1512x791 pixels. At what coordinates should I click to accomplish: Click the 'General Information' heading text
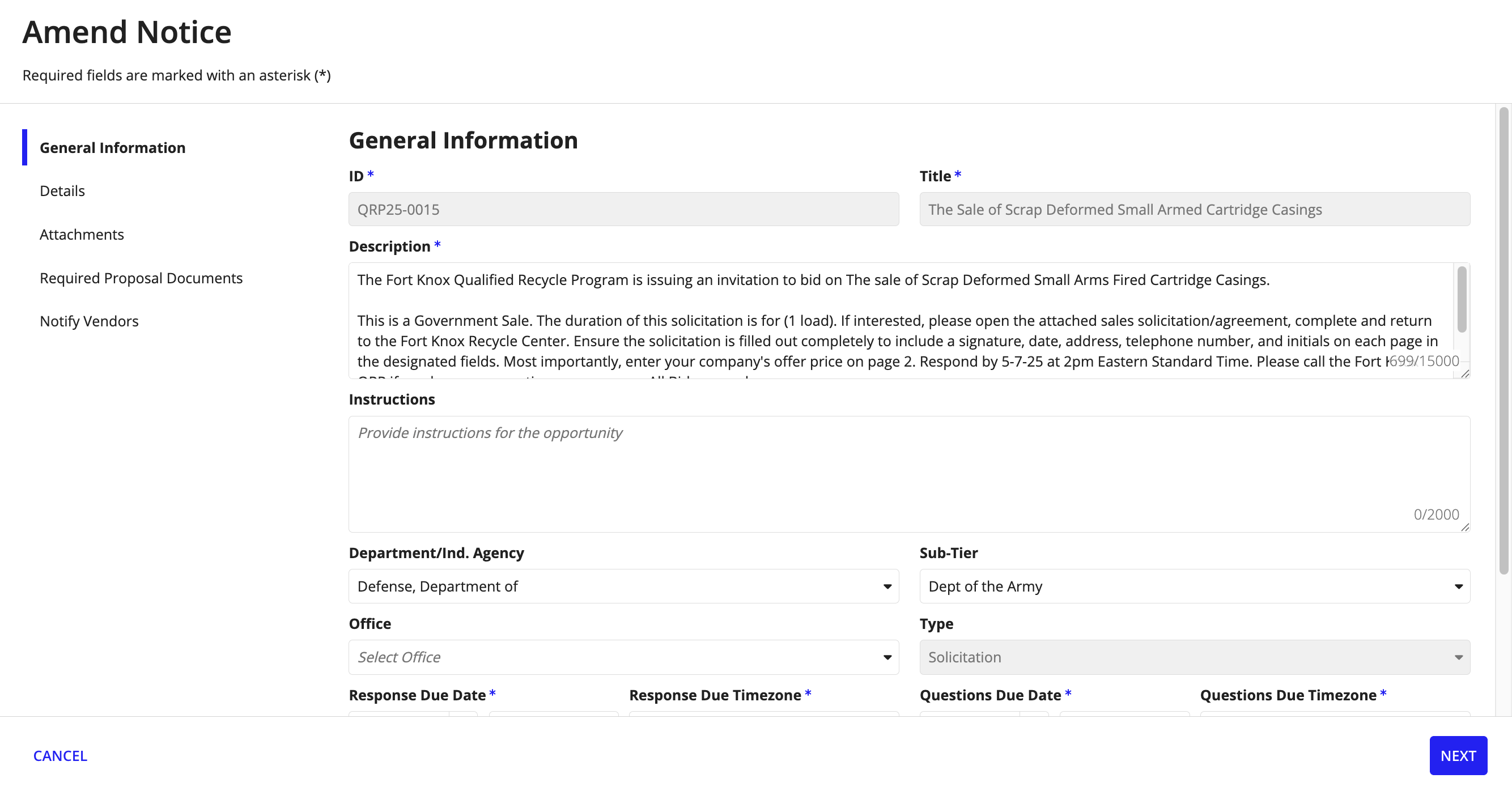tap(463, 141)
